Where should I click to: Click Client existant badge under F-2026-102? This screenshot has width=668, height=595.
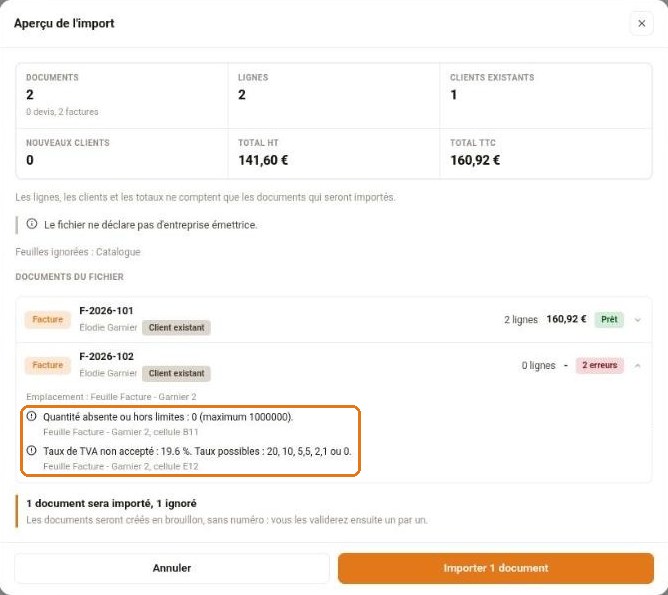[x=176, y=373]
